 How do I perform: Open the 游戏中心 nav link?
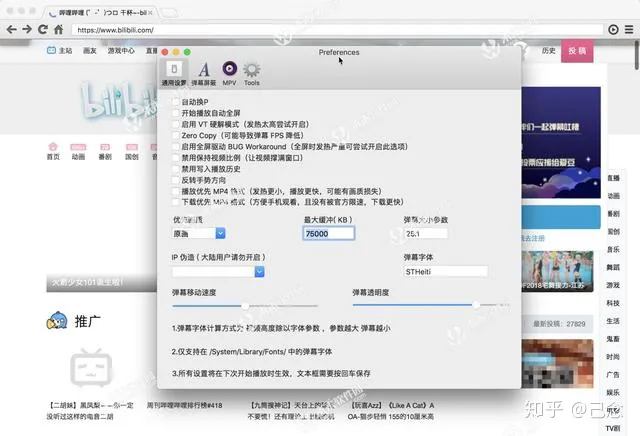point(121,51)
